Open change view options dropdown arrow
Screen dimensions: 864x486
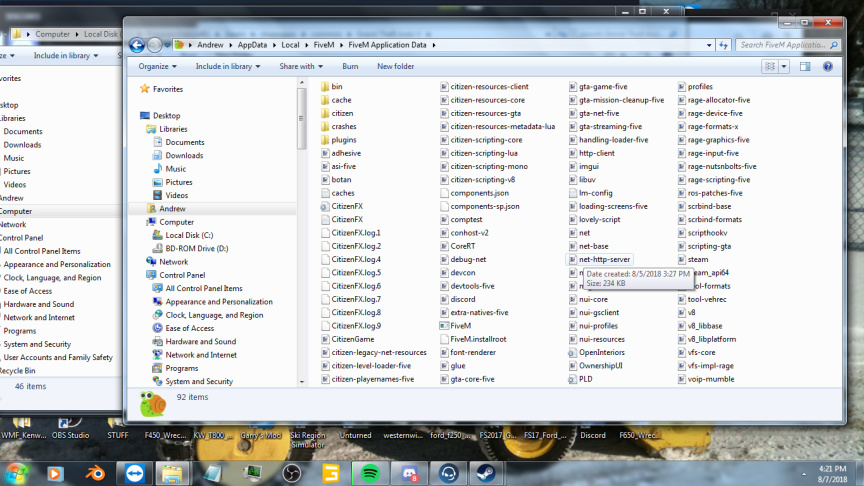[x=783, y=66]
